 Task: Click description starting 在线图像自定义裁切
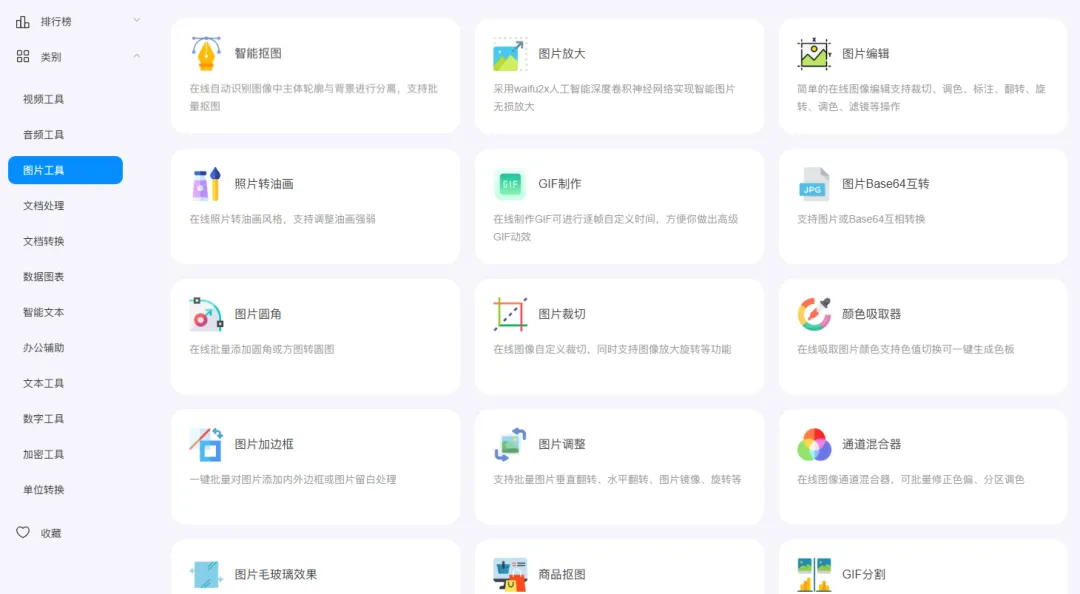pos(612,349)
